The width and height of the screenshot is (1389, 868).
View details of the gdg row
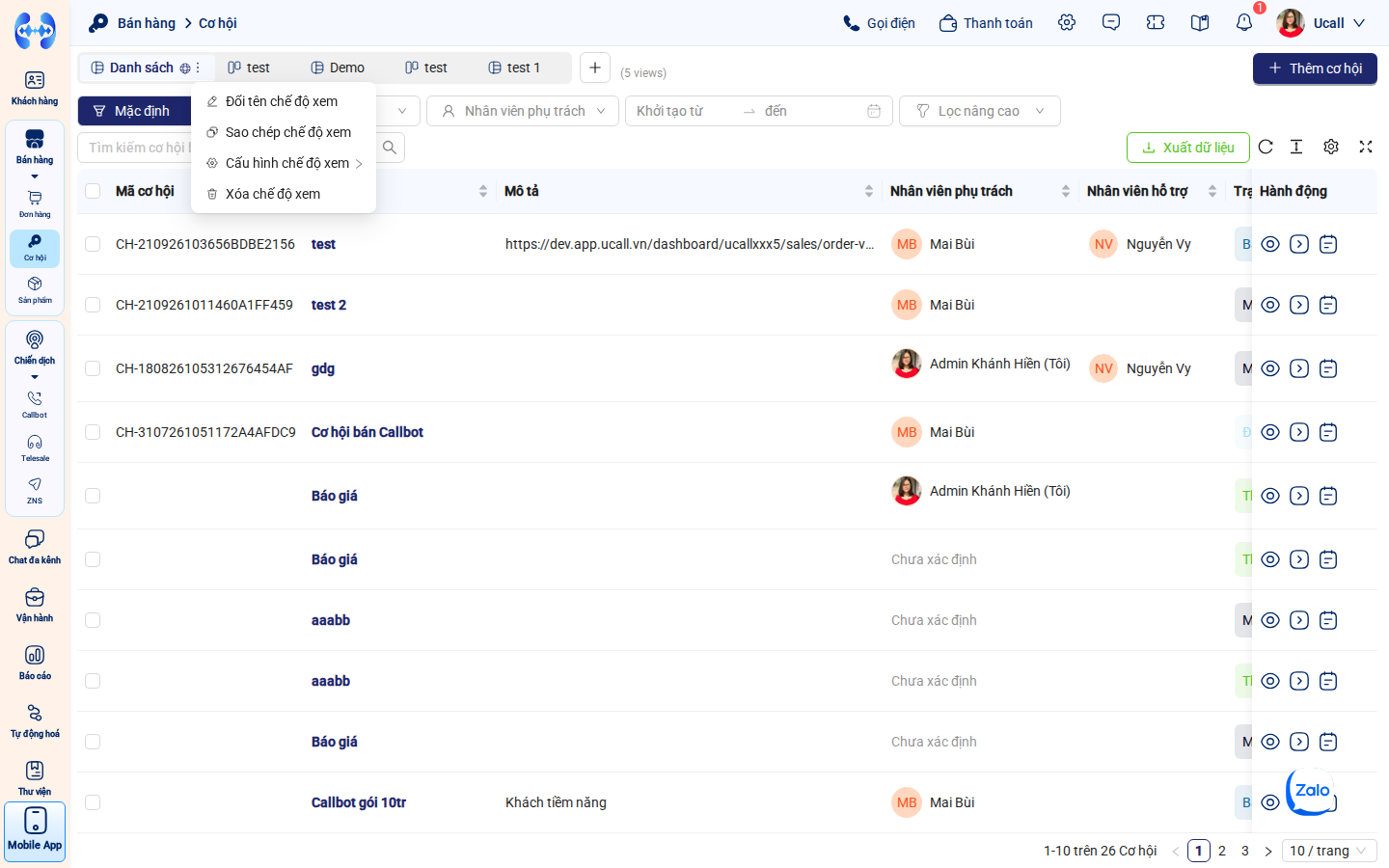[x=1270, y=368]
